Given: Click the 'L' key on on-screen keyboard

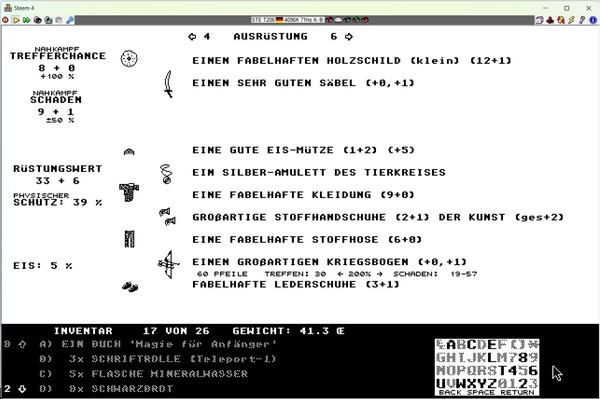Looking at the screenshot, I should pos(492,358).
